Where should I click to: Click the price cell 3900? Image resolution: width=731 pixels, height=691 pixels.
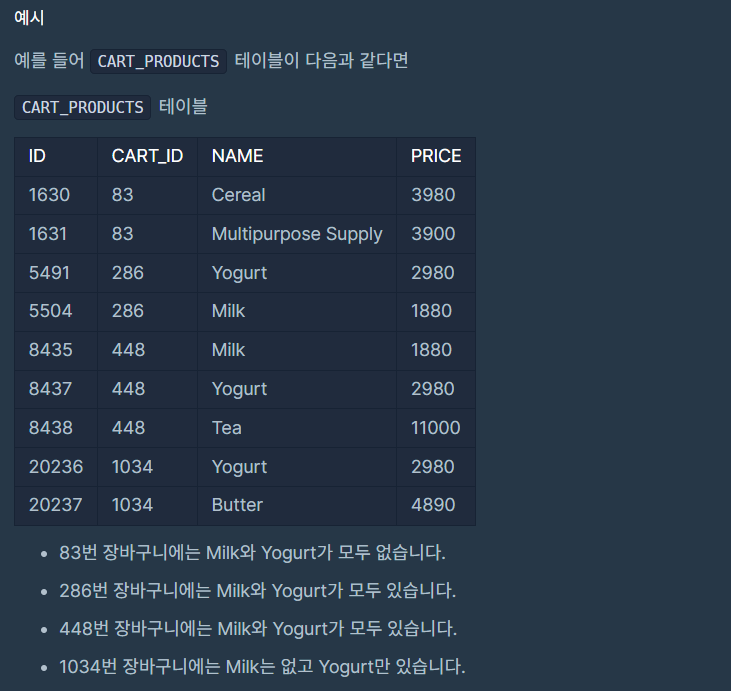[436, 234]
